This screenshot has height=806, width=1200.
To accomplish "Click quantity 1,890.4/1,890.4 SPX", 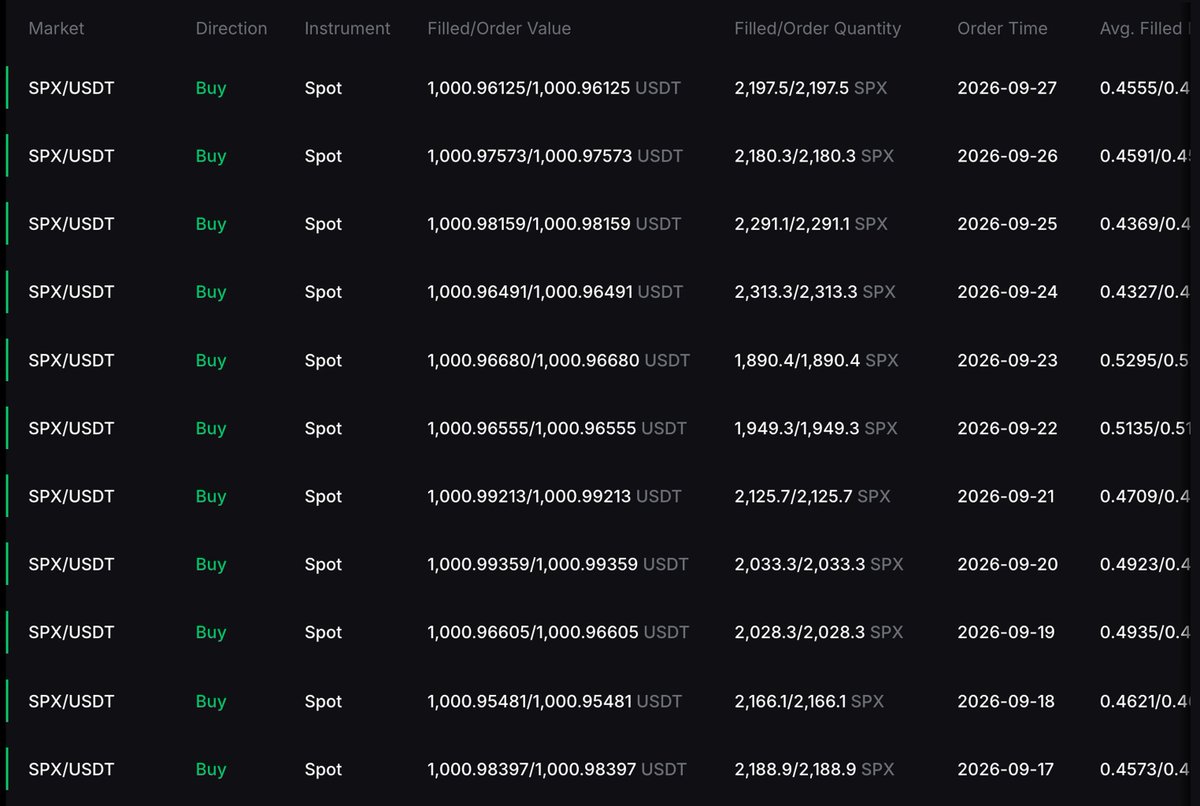I will (816, 360).
